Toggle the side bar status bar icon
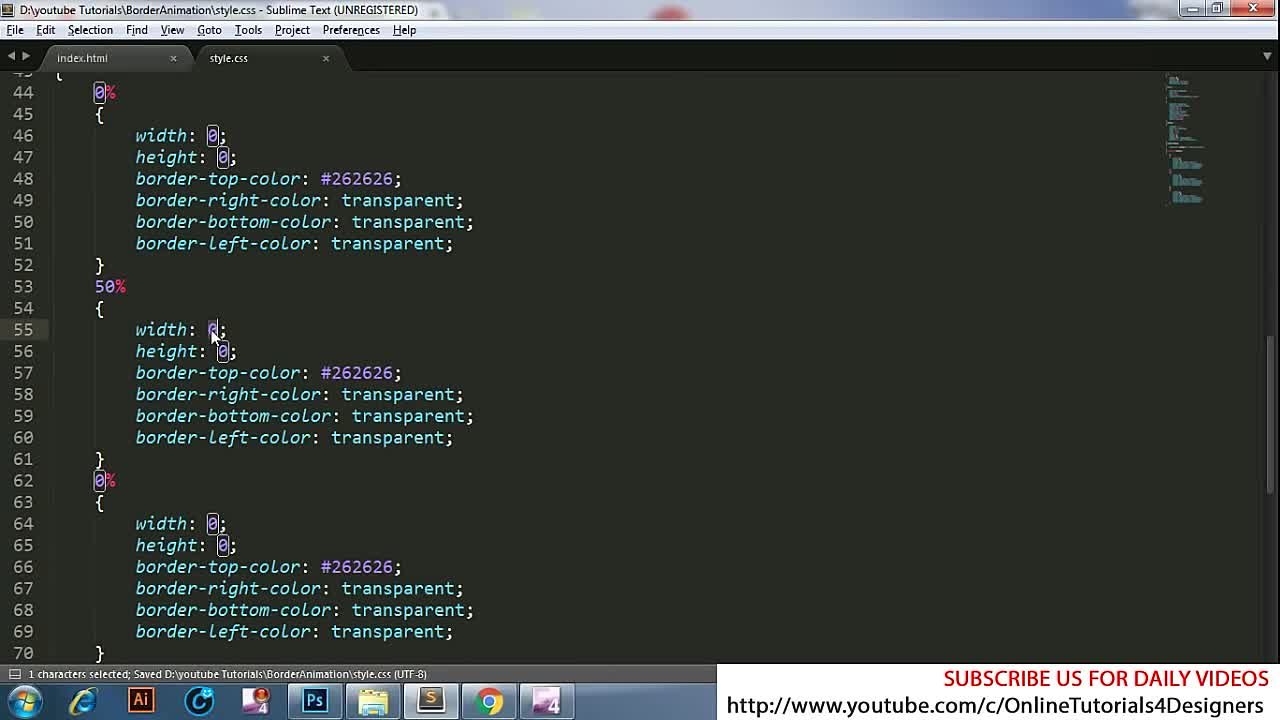This screenshot has height=720, width=1280. tap(14, 674)
